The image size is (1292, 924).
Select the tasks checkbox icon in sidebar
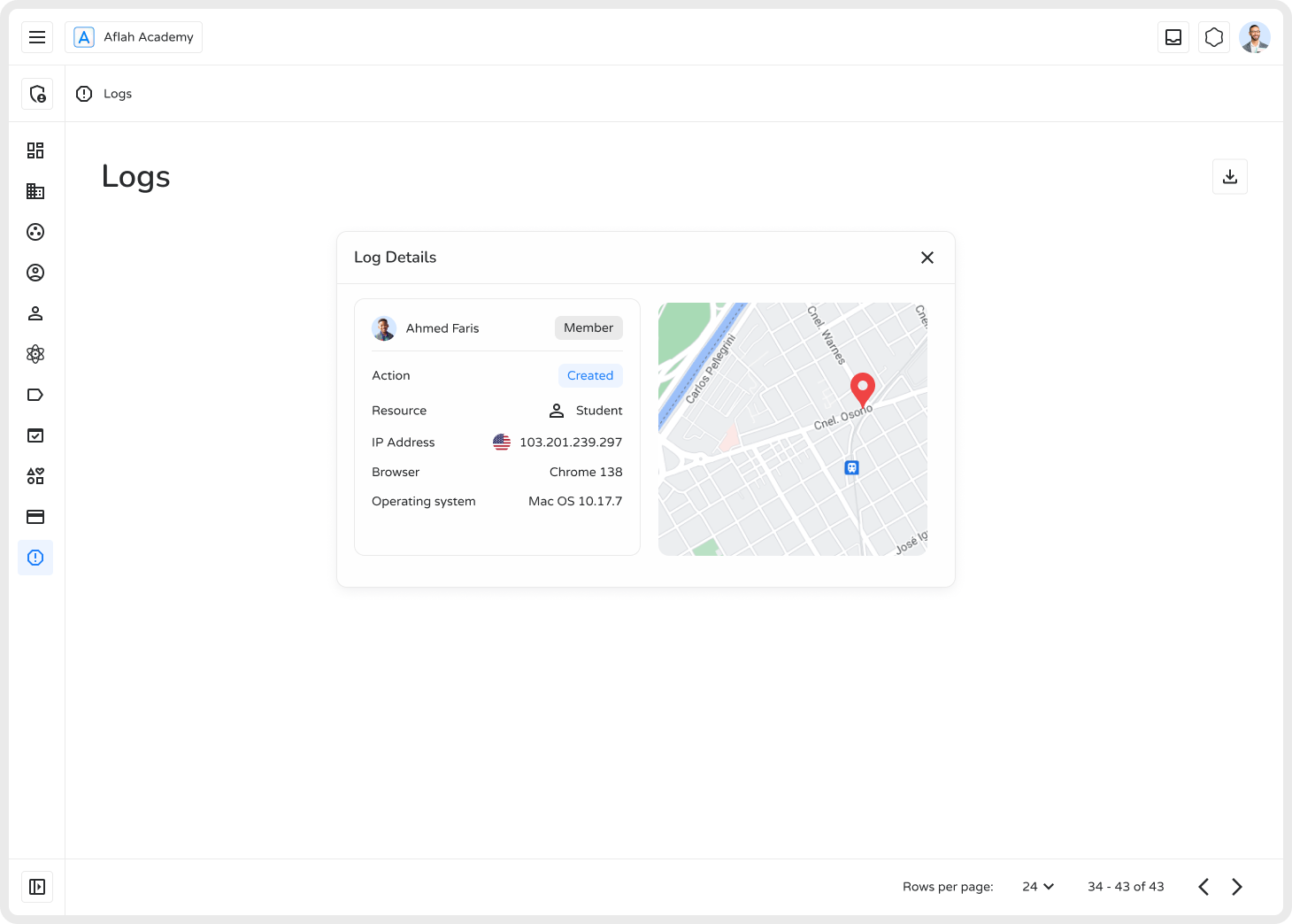tap(35, 435)
